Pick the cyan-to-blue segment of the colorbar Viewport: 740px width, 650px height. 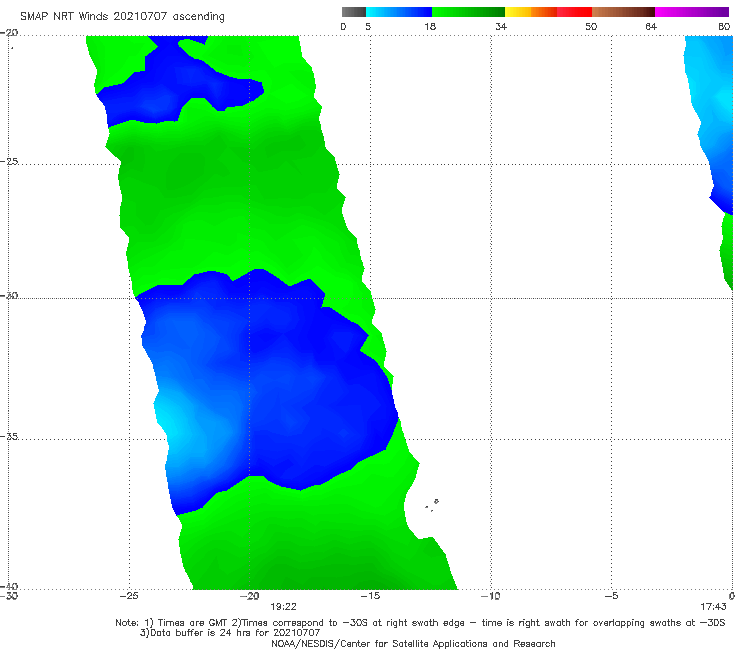(399, 12)
